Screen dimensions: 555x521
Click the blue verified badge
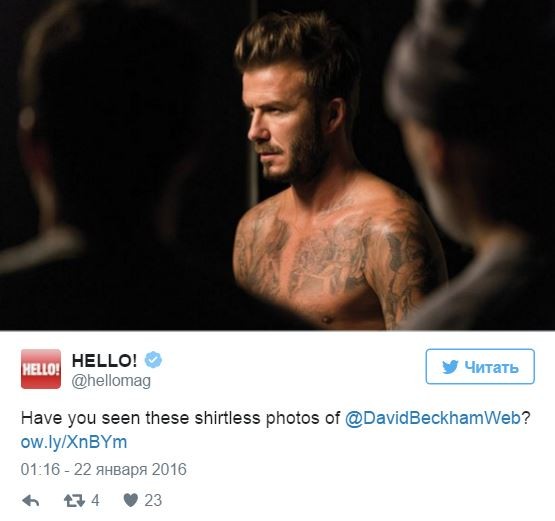coord(153,360)
